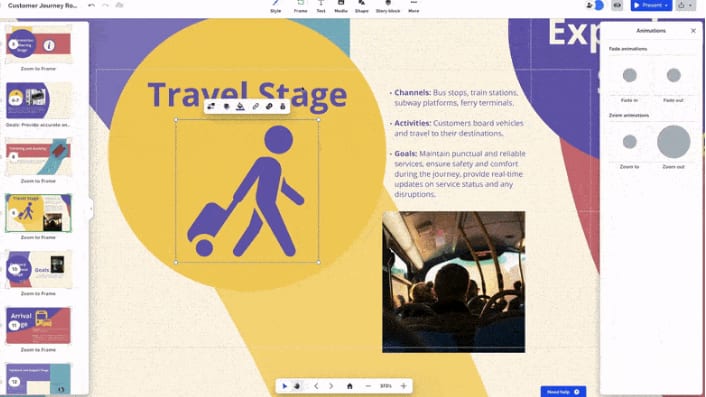Click the dark link icon in the floating toolbar
Screen dimensions: 706x397
pyautogui.click(x=269, y=106)
